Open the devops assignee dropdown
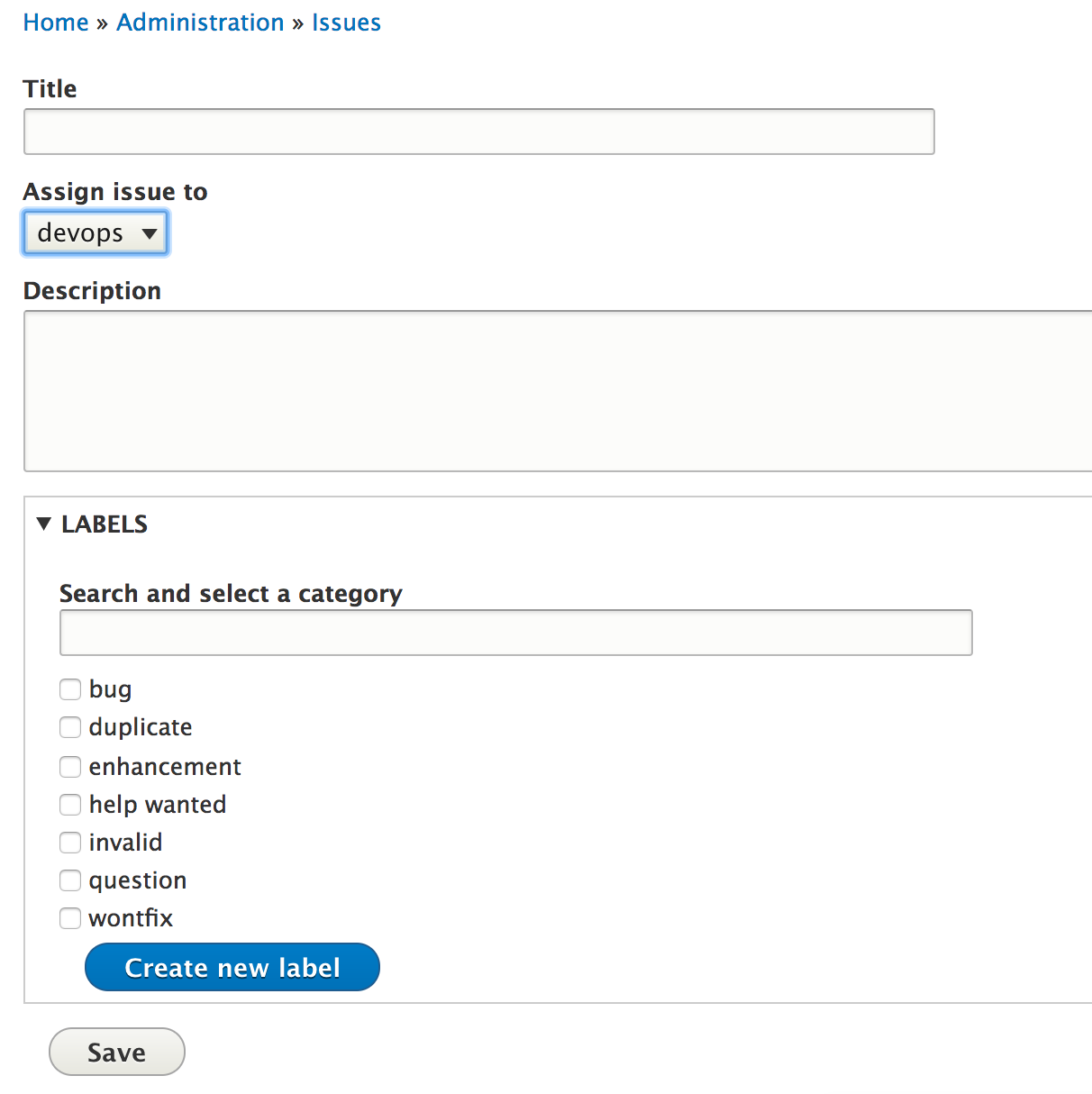This screenshot has height=1094, width=1092. click(96, 233)
